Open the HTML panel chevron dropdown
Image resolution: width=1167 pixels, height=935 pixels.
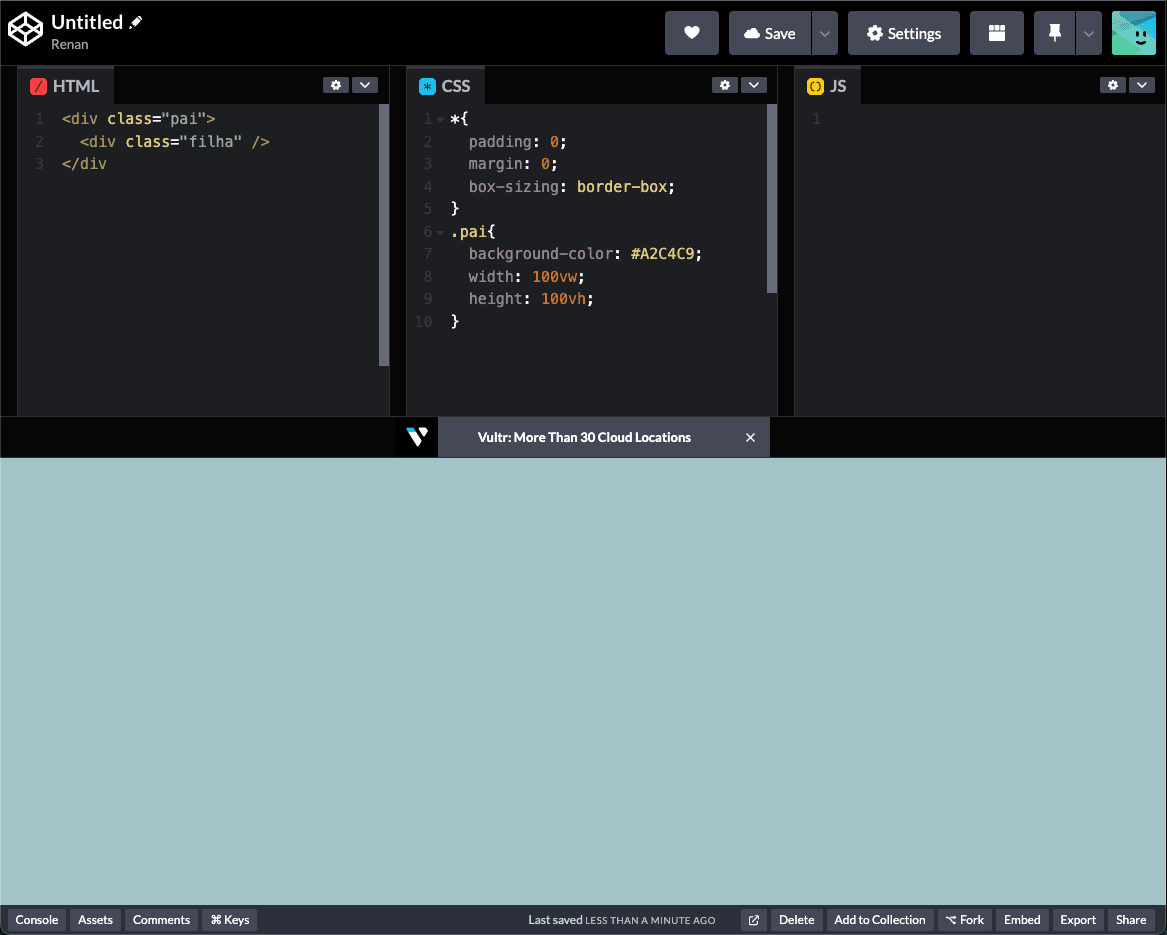pyautogui.click(x=364, y=85)
